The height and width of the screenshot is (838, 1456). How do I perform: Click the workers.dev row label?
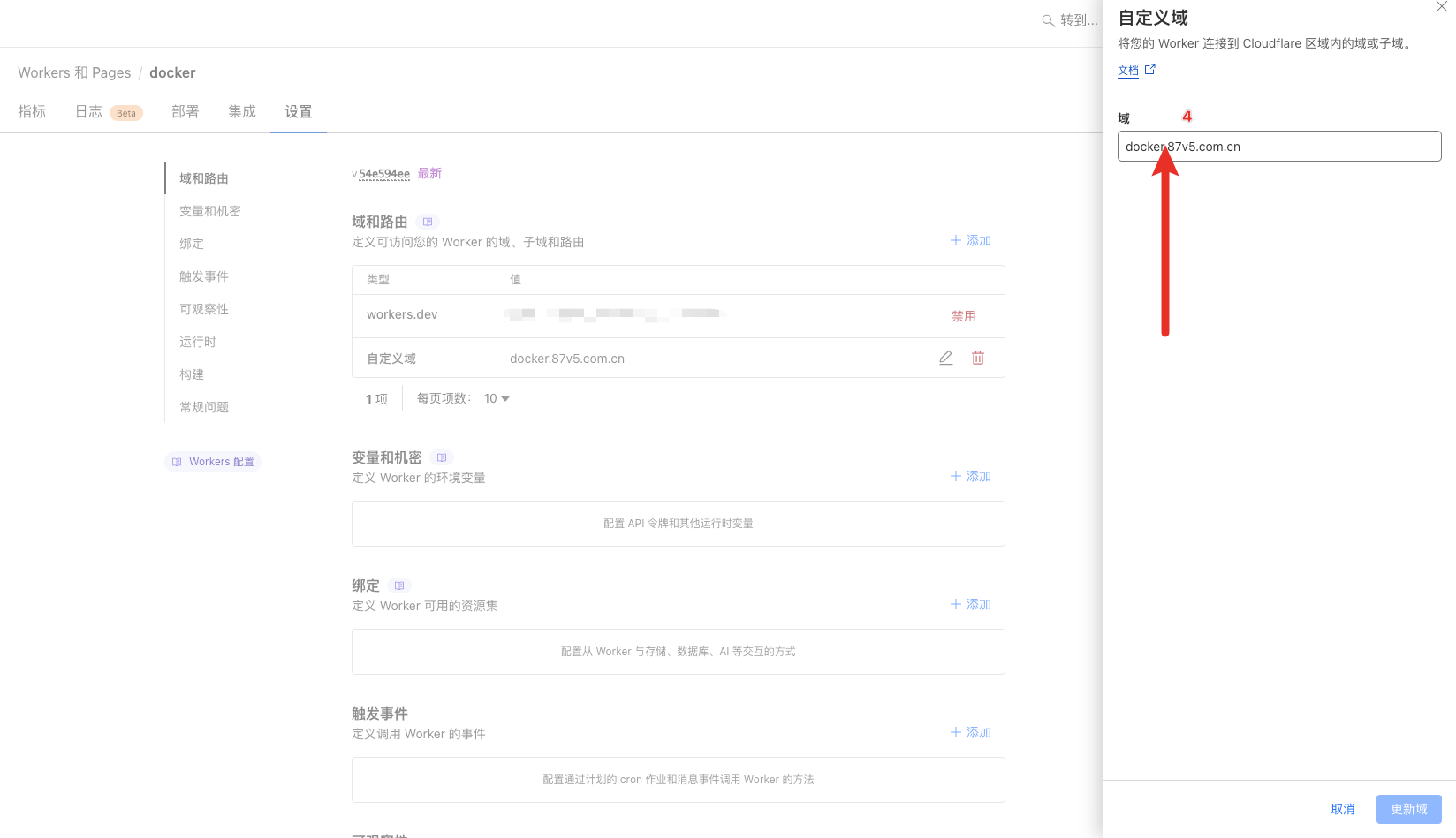pyautogui.click(x=402, y=314)
